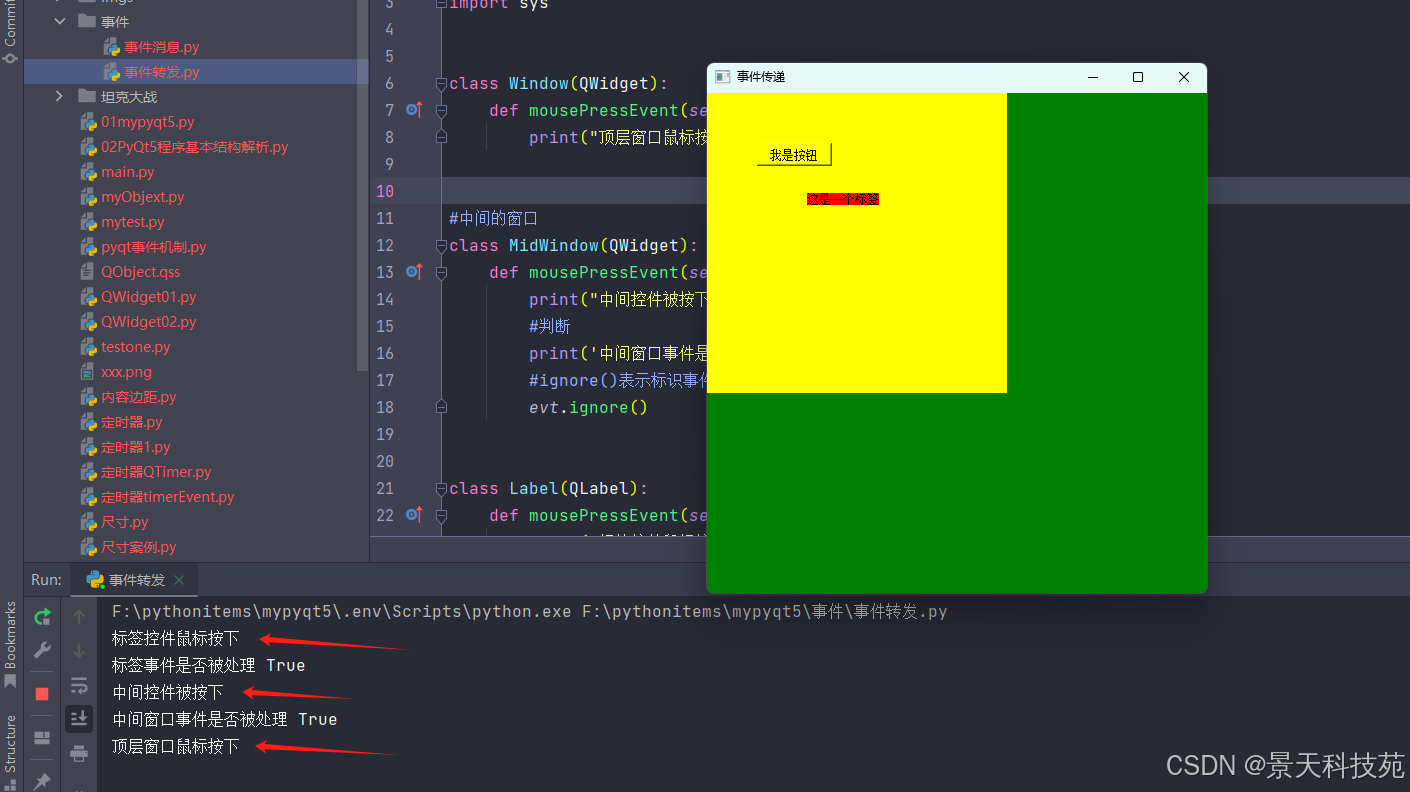1410x792 pixels.
Task: Click the Restore Layout icon in Run panel
Action: pos(42,738)
